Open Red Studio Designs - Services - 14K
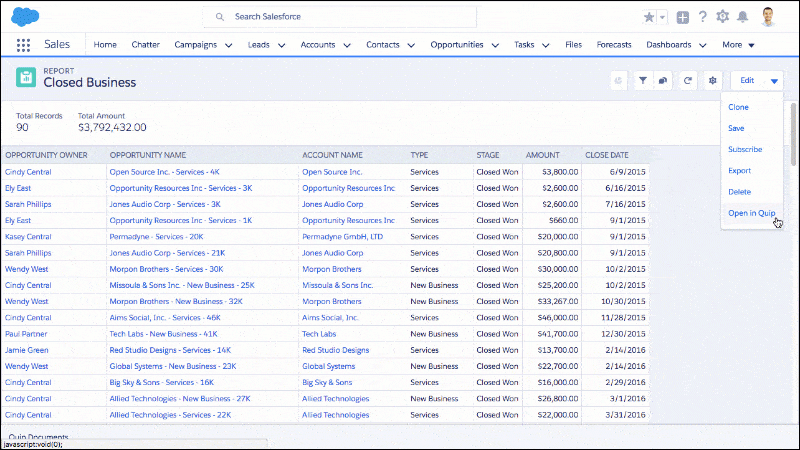The width and height of the screenshot is (800, 450). point(170,350)
